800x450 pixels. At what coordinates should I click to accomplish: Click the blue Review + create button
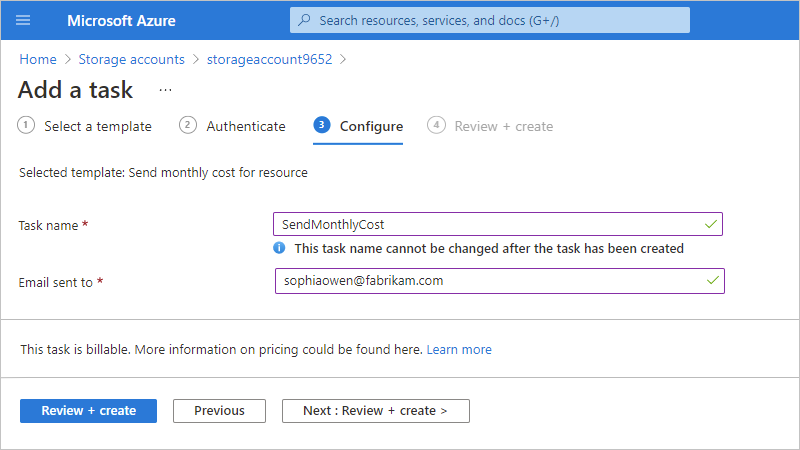coord(88,411)
